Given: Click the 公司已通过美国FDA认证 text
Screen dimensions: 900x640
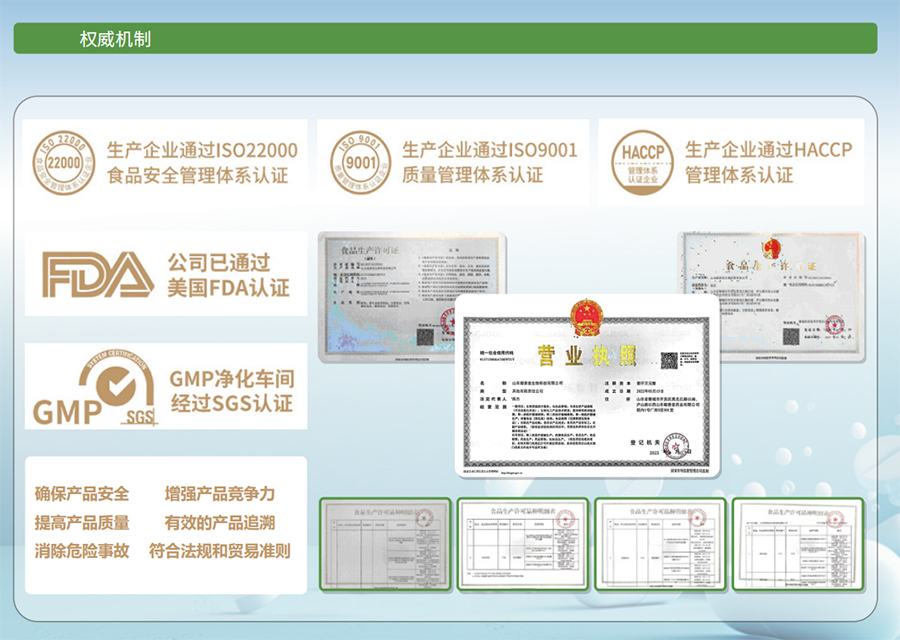Looking at the screenshot, I should point(230,275).
